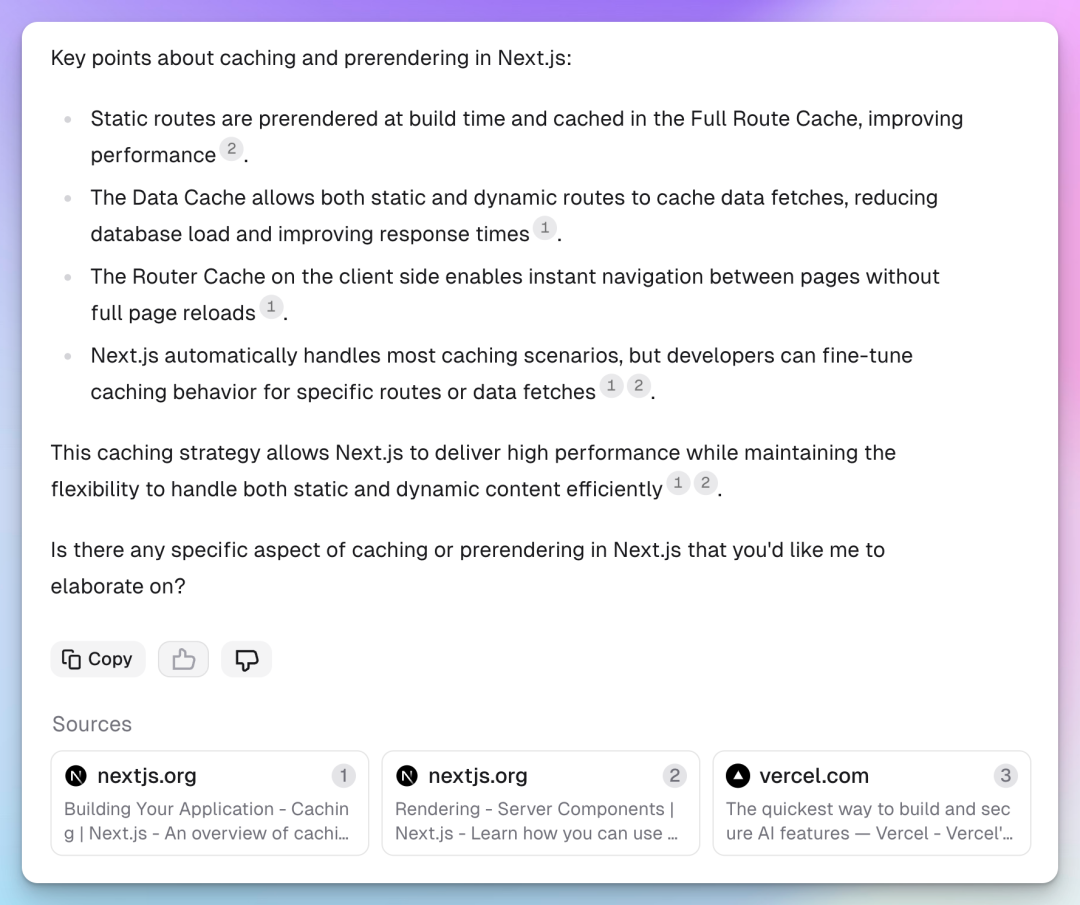
Task: Click the Vercel triangle logo icon
Action: [738, 776]
